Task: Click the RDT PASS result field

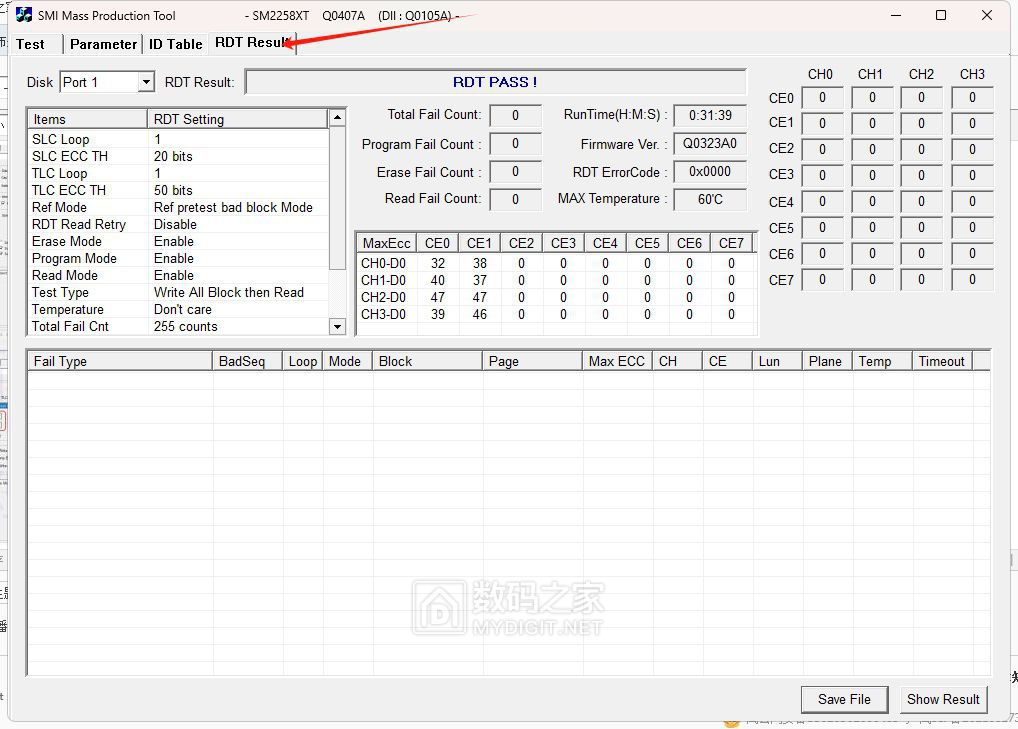Action: tap(495, 82)
